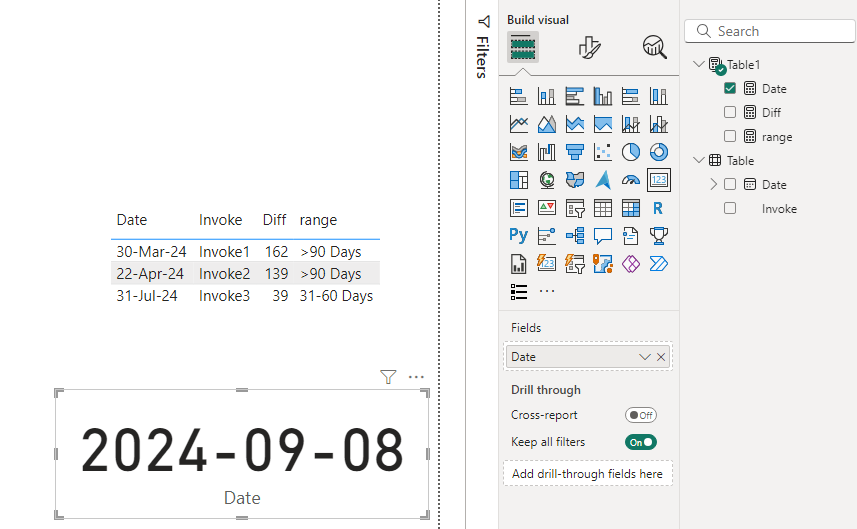Screen dimensions: 857x529
Task: Select the Power Apps visual
Action: (x=631, y=264)
